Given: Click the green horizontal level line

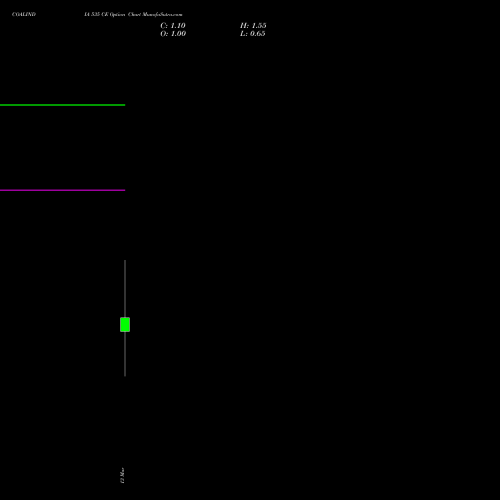Looking at the screenshot, I should tap(62, 105).
